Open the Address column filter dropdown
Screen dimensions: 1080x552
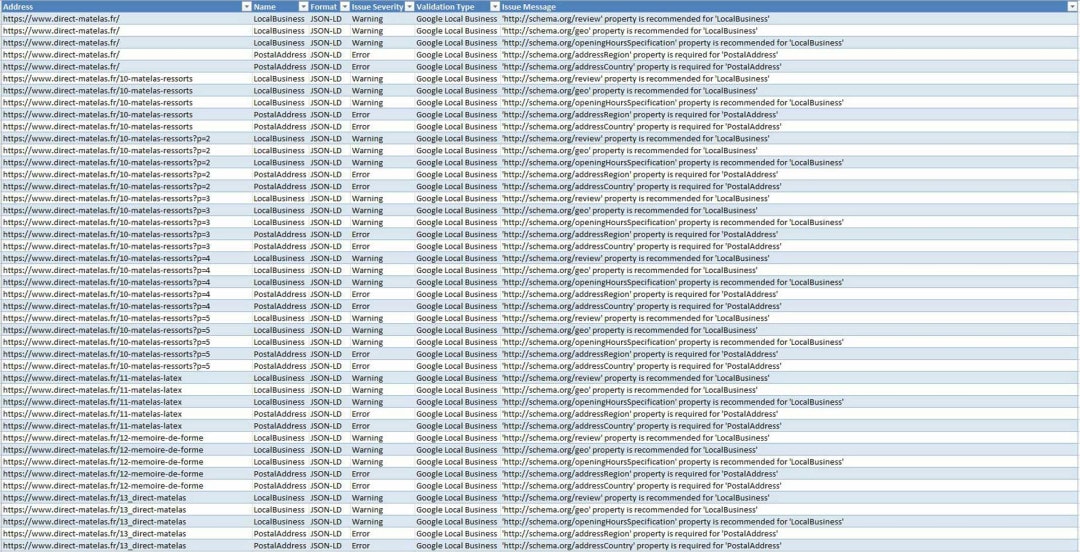coord(246,7)
